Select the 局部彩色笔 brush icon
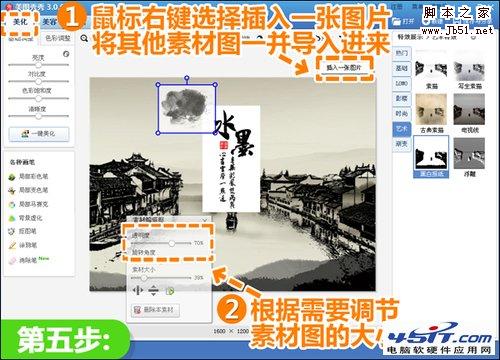Image resolution: width=500 pixels, height=360 pixels. (12, 176)
